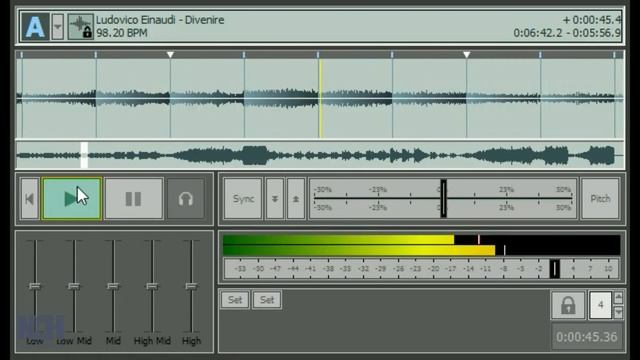
Task: Click the second white triangle beat marker
Action: click(x=467, y=55)
